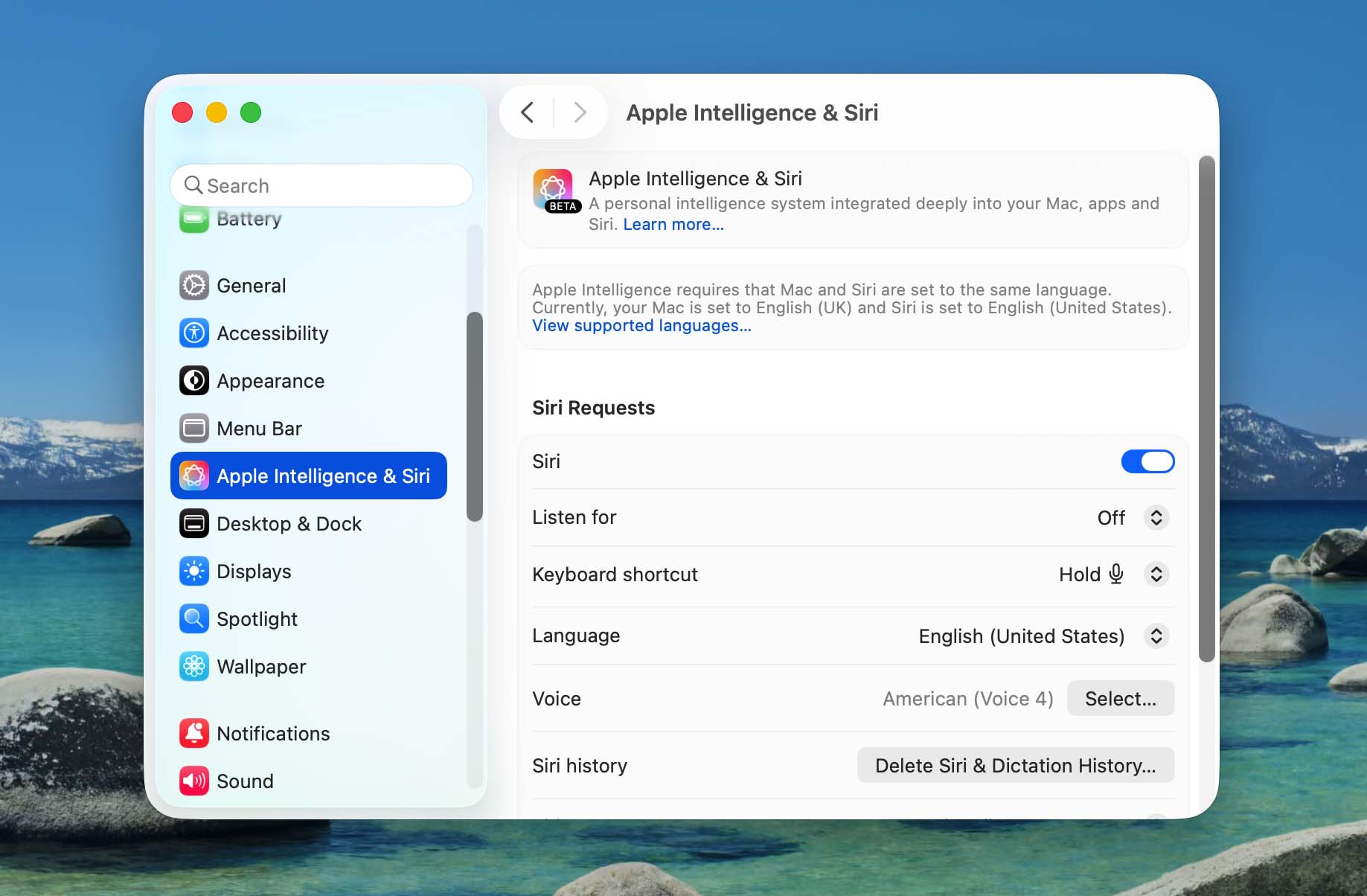Click the magnifier icon in Search field
Screen dimensions: 1367x896
193,185
